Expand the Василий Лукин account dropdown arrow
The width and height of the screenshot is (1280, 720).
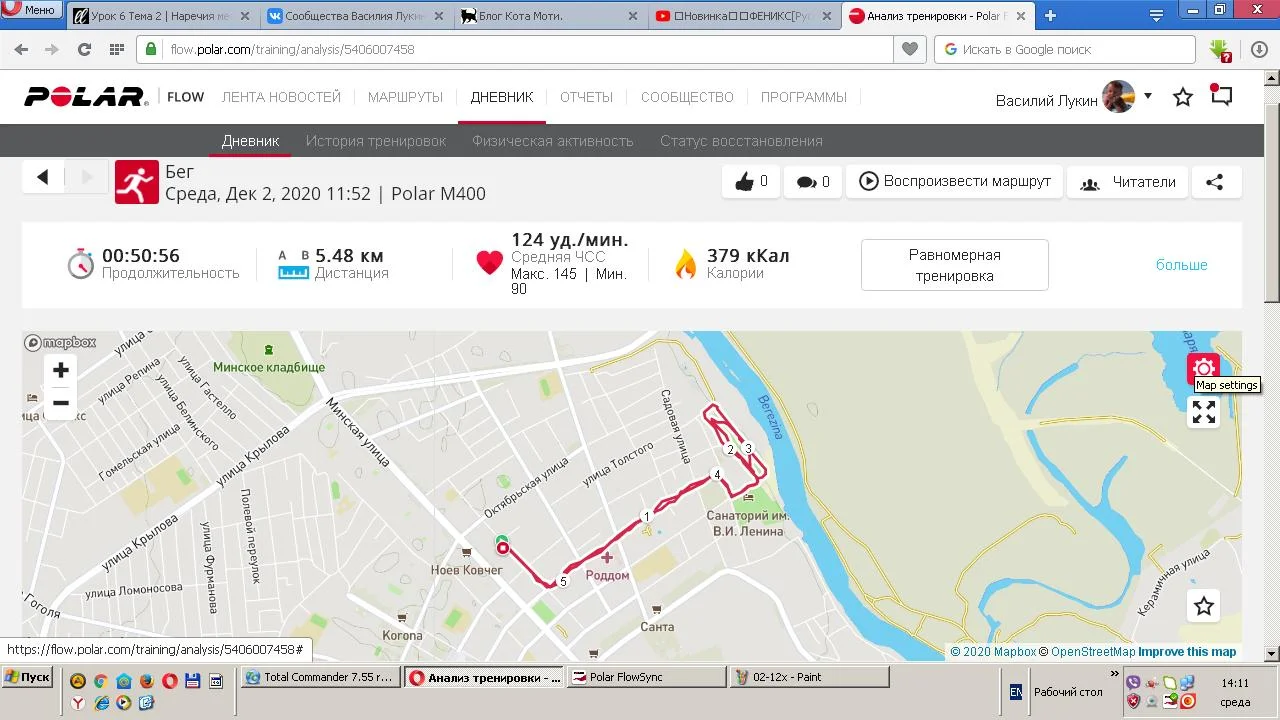(x=1148, y=96)
